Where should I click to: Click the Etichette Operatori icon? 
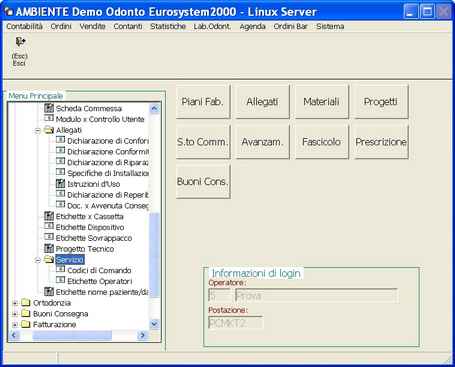(x=60, y=280)
